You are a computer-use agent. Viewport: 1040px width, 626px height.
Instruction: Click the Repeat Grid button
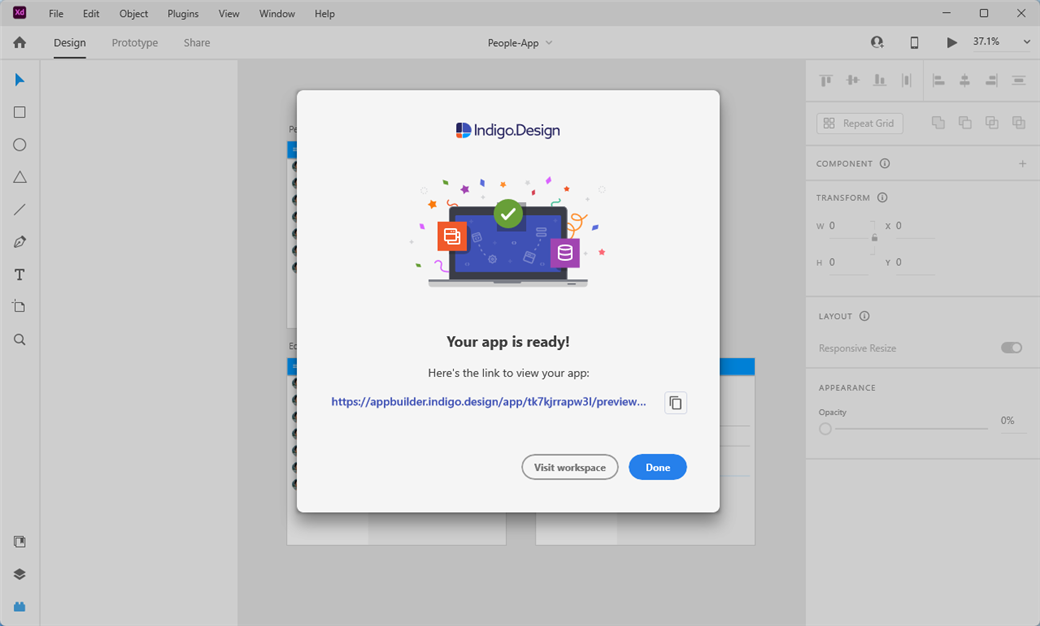[860, 123]
